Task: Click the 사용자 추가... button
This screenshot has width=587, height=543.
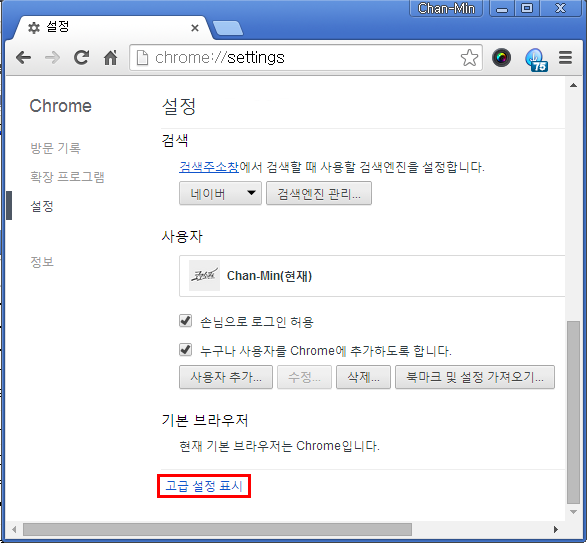Action: click(226, 377)
